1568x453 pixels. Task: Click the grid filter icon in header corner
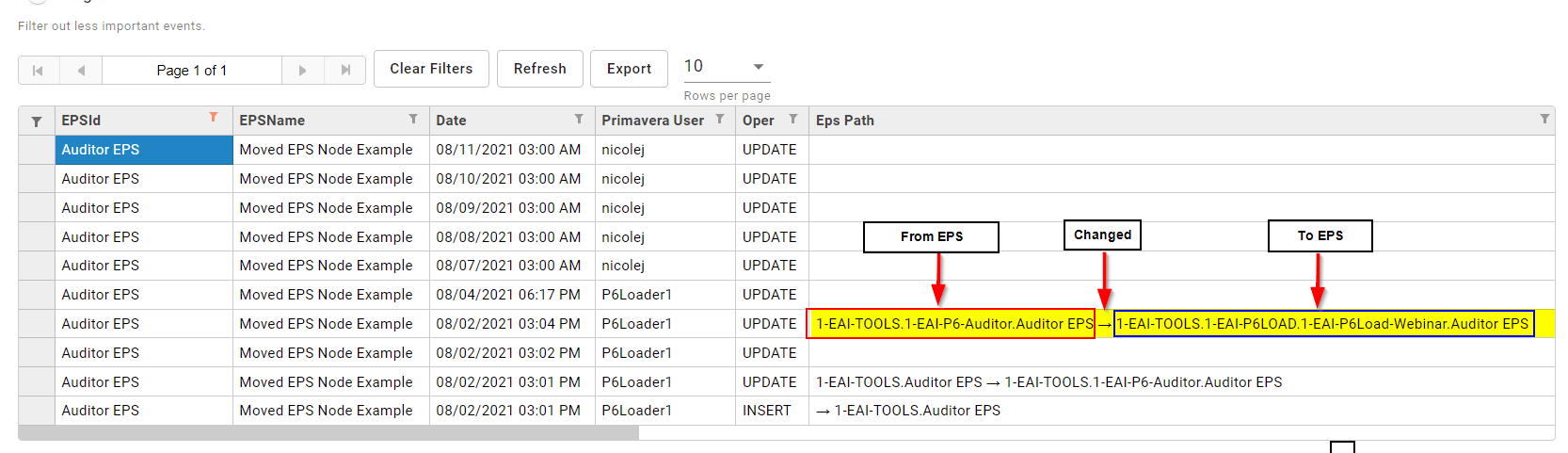pyautogui.click(x=37, y=121)
